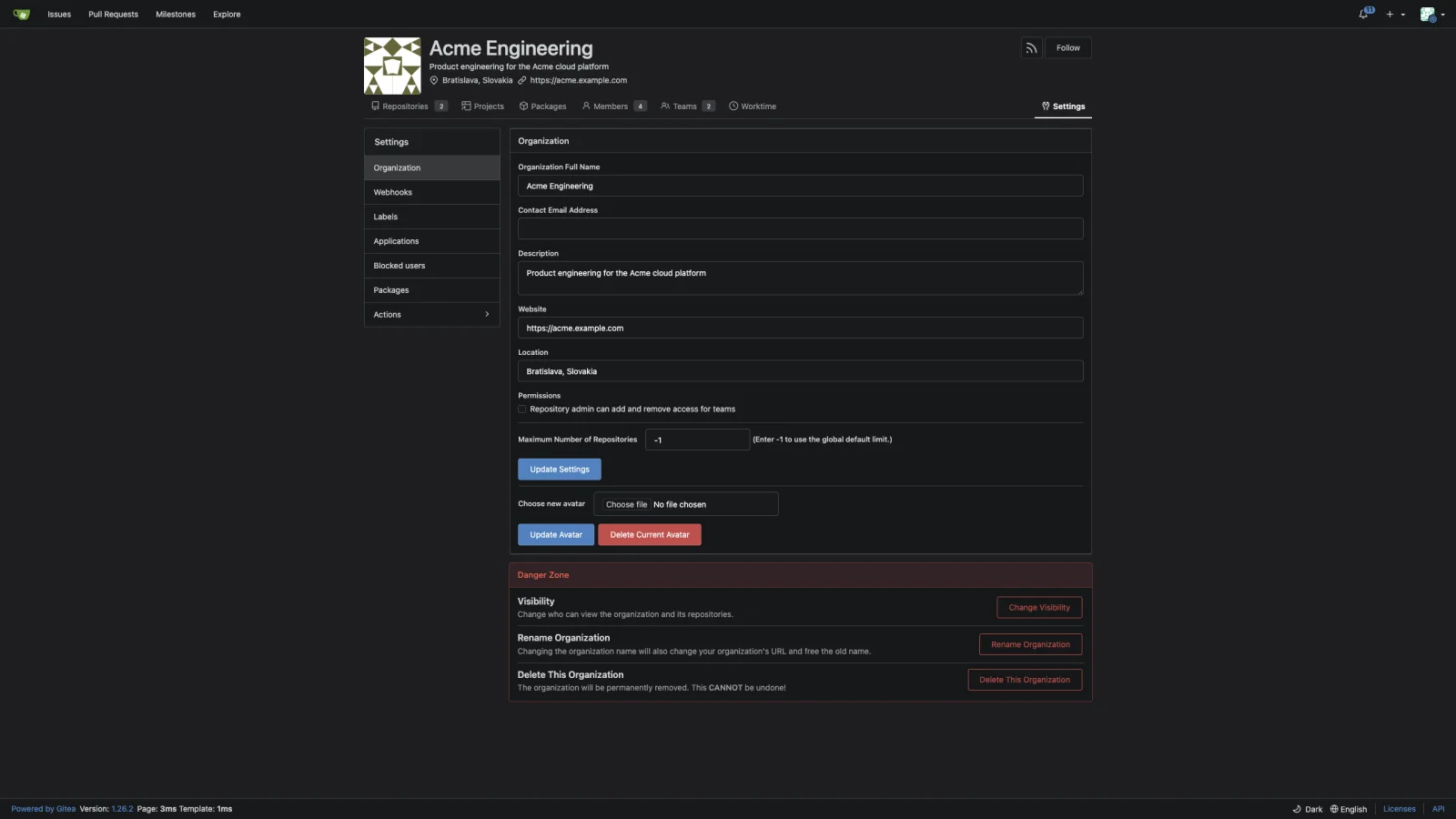The width and height of the screenshot is (1456, 819).
Task: Switch to the Teams tab
Action: pos(687,106)
